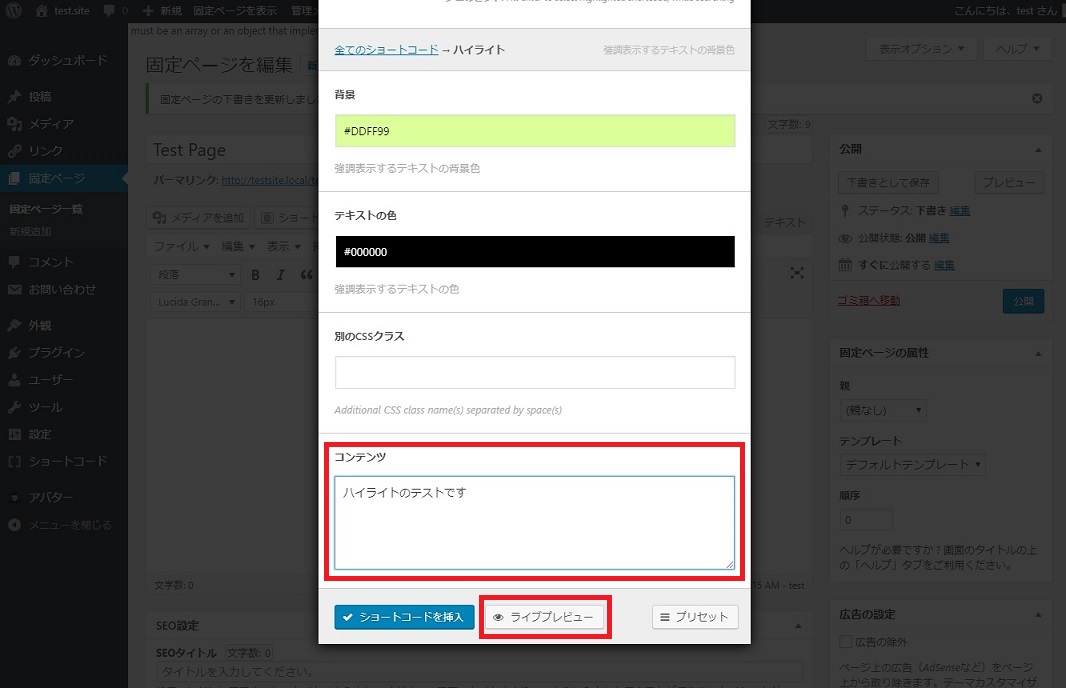Click the Italic formatting icon
The width and height of the screenshot is (1066, 688).
pos(281,275)
